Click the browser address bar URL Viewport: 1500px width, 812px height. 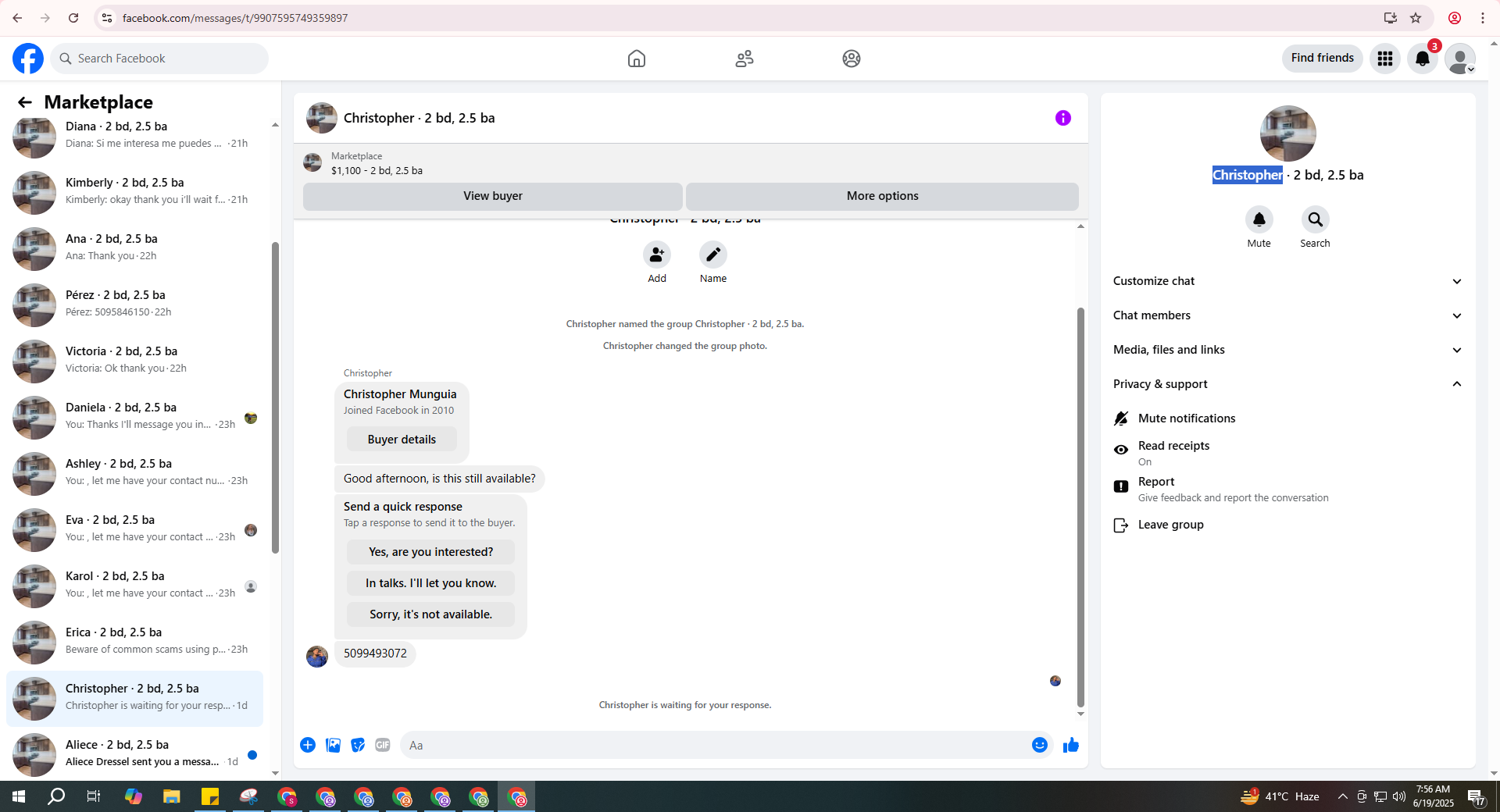point(235,18)
